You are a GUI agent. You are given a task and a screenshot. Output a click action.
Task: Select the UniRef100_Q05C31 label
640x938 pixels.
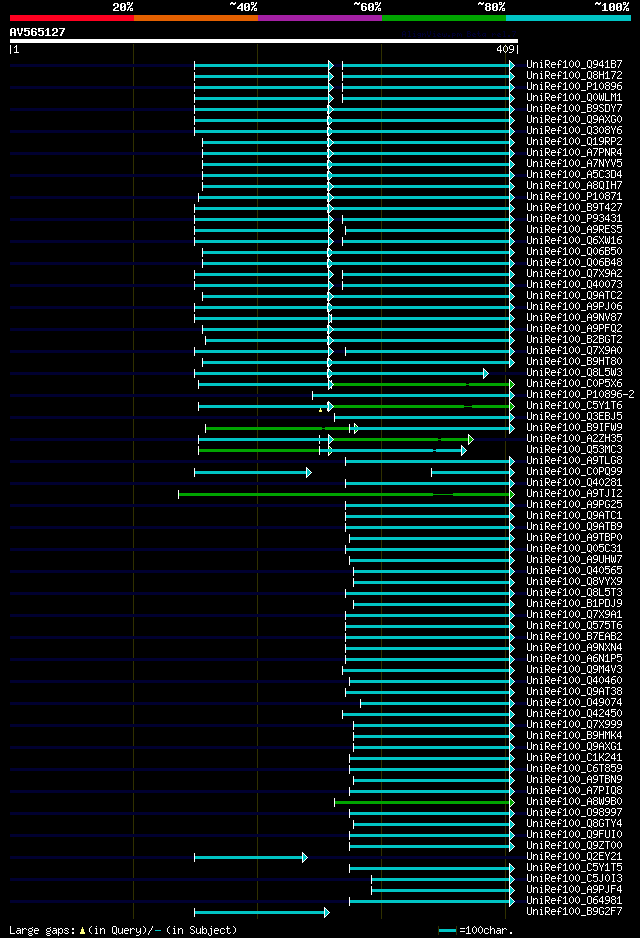point(574,549)
